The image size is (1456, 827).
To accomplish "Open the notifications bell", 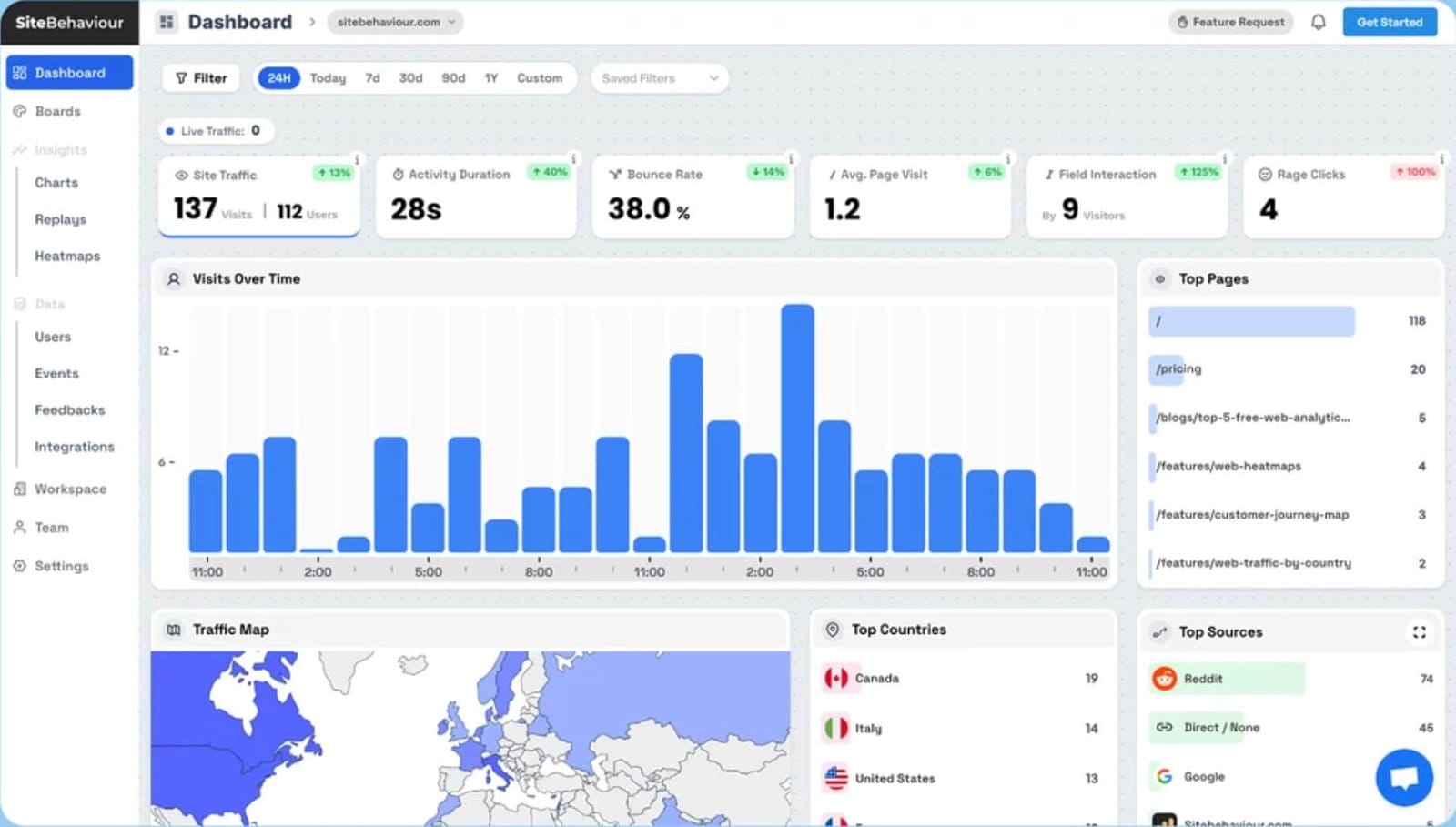I will click(1318, 22).
